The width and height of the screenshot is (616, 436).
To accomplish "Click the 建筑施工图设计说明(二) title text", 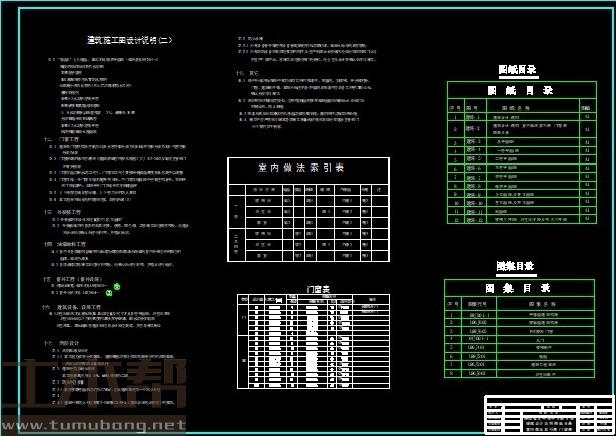I will point(130,41).
